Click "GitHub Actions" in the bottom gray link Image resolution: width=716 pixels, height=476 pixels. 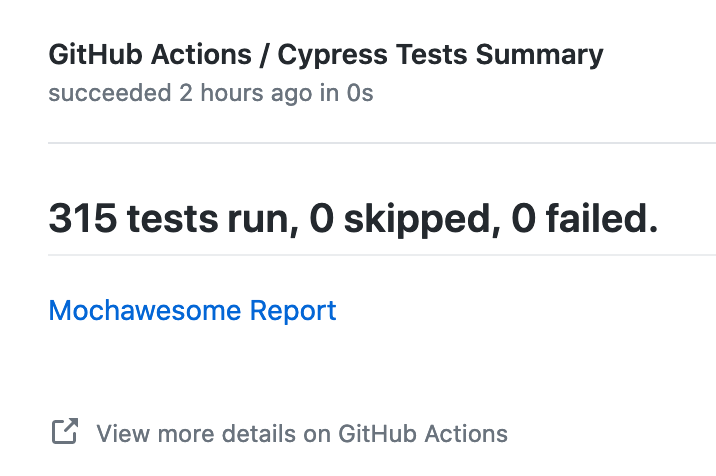pos(423,434)
